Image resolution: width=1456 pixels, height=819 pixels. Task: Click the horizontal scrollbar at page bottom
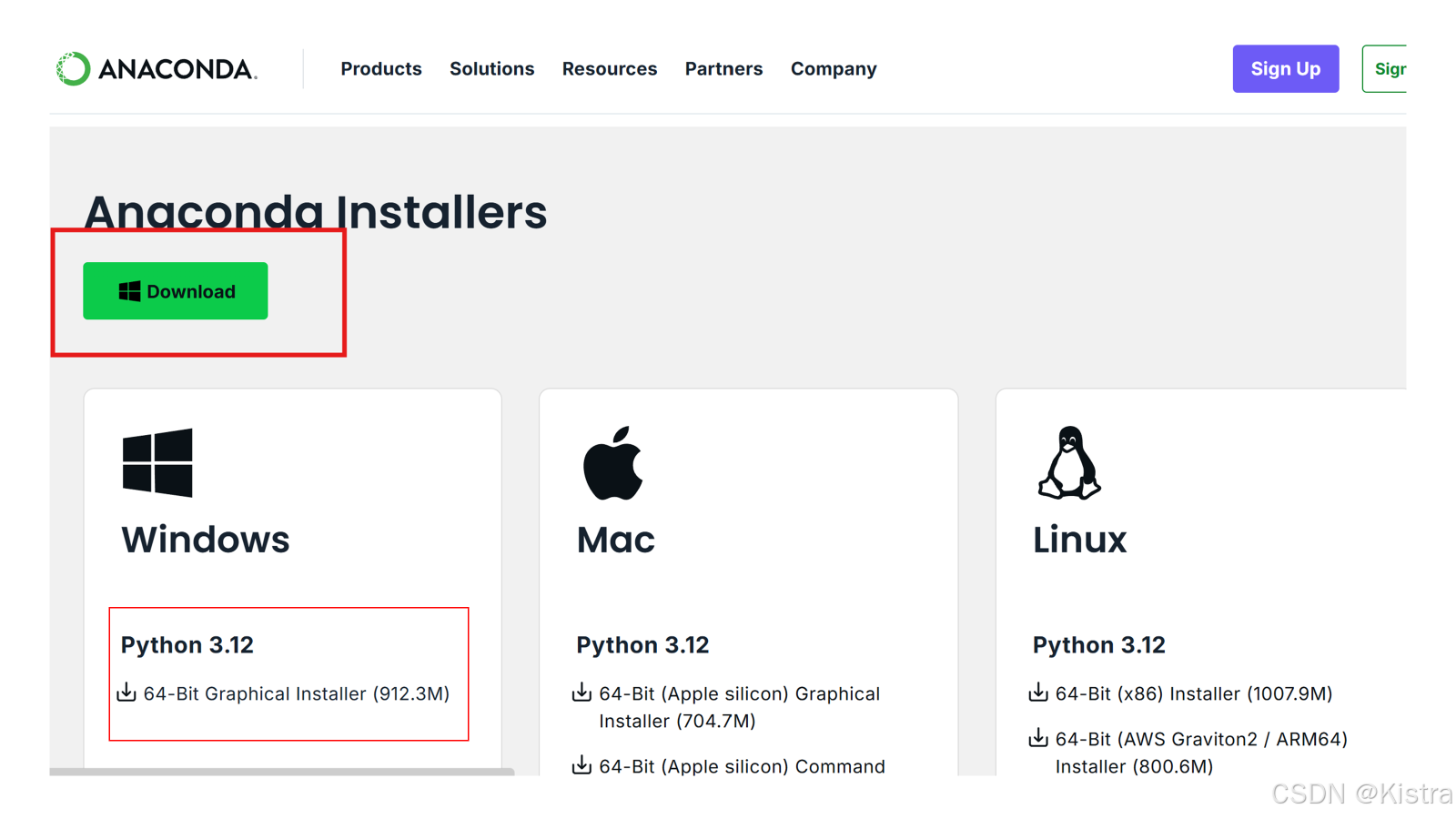click(x=282, y=772)
